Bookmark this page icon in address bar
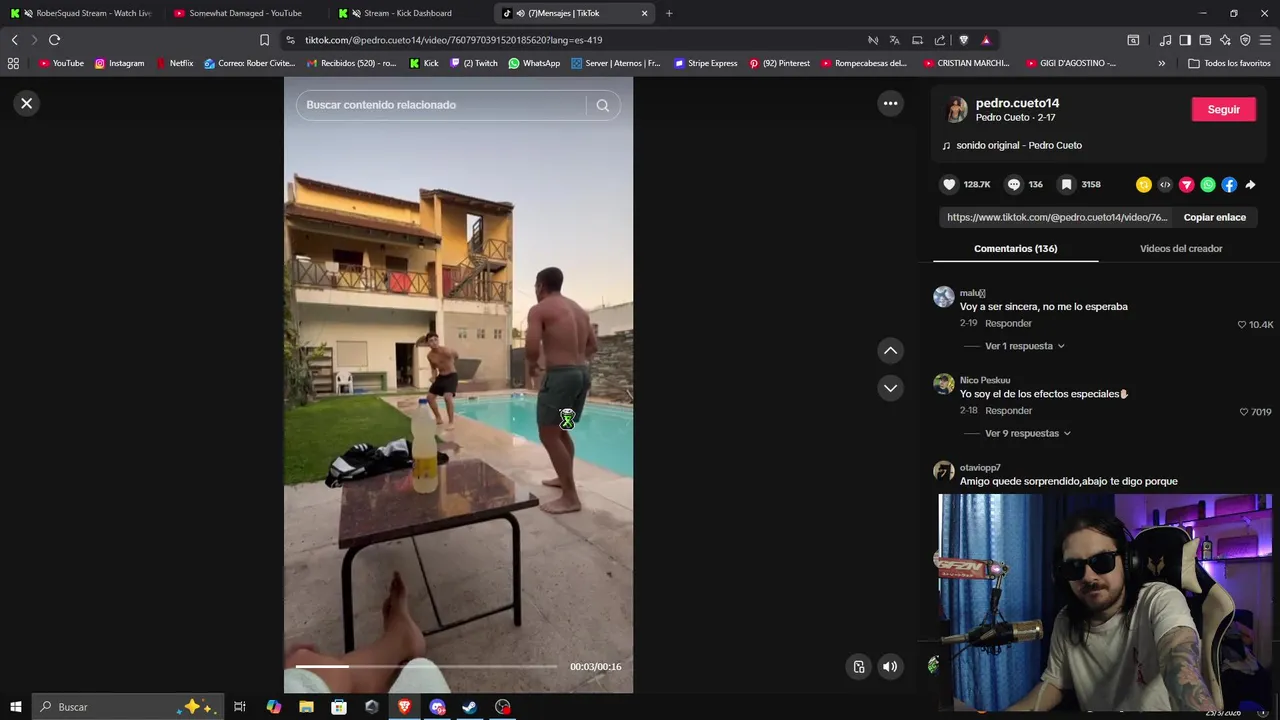This screenshot has width=1280, height=720. pos(264,40)
